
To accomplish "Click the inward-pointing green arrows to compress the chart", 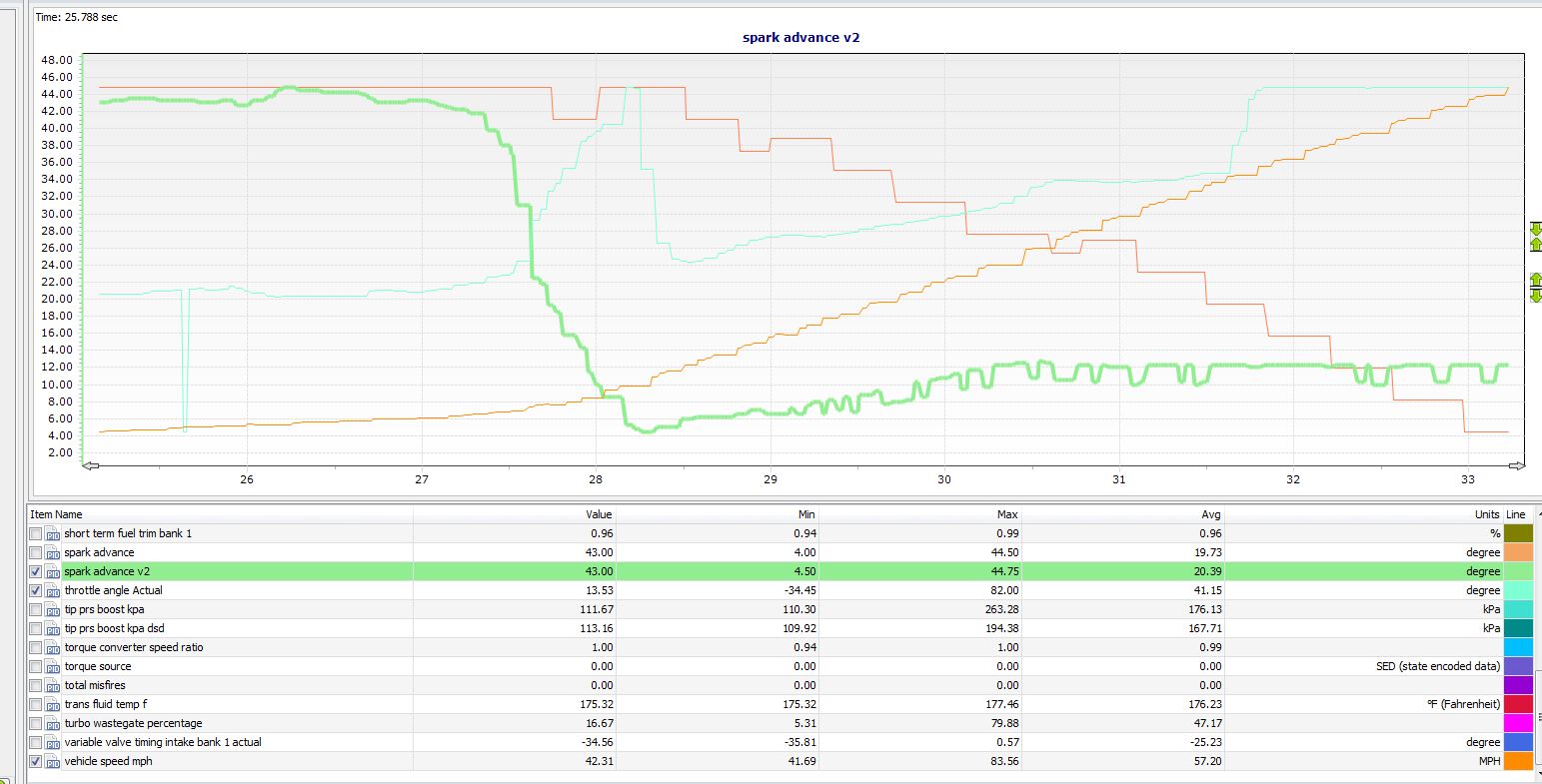I will pos(1536,237).
